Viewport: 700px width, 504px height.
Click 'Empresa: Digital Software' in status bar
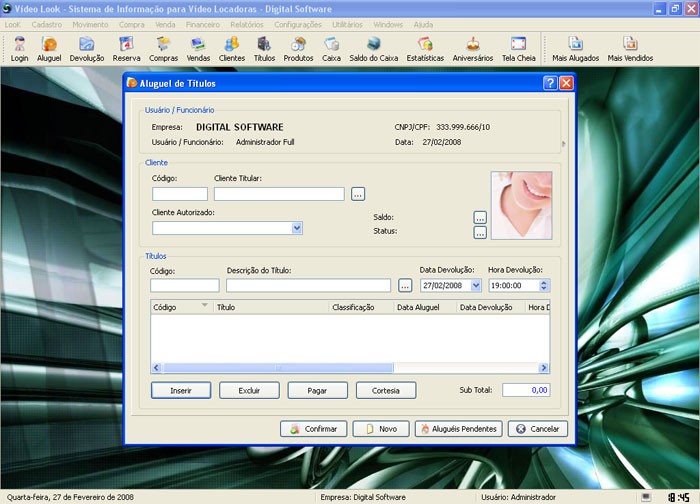363,497
